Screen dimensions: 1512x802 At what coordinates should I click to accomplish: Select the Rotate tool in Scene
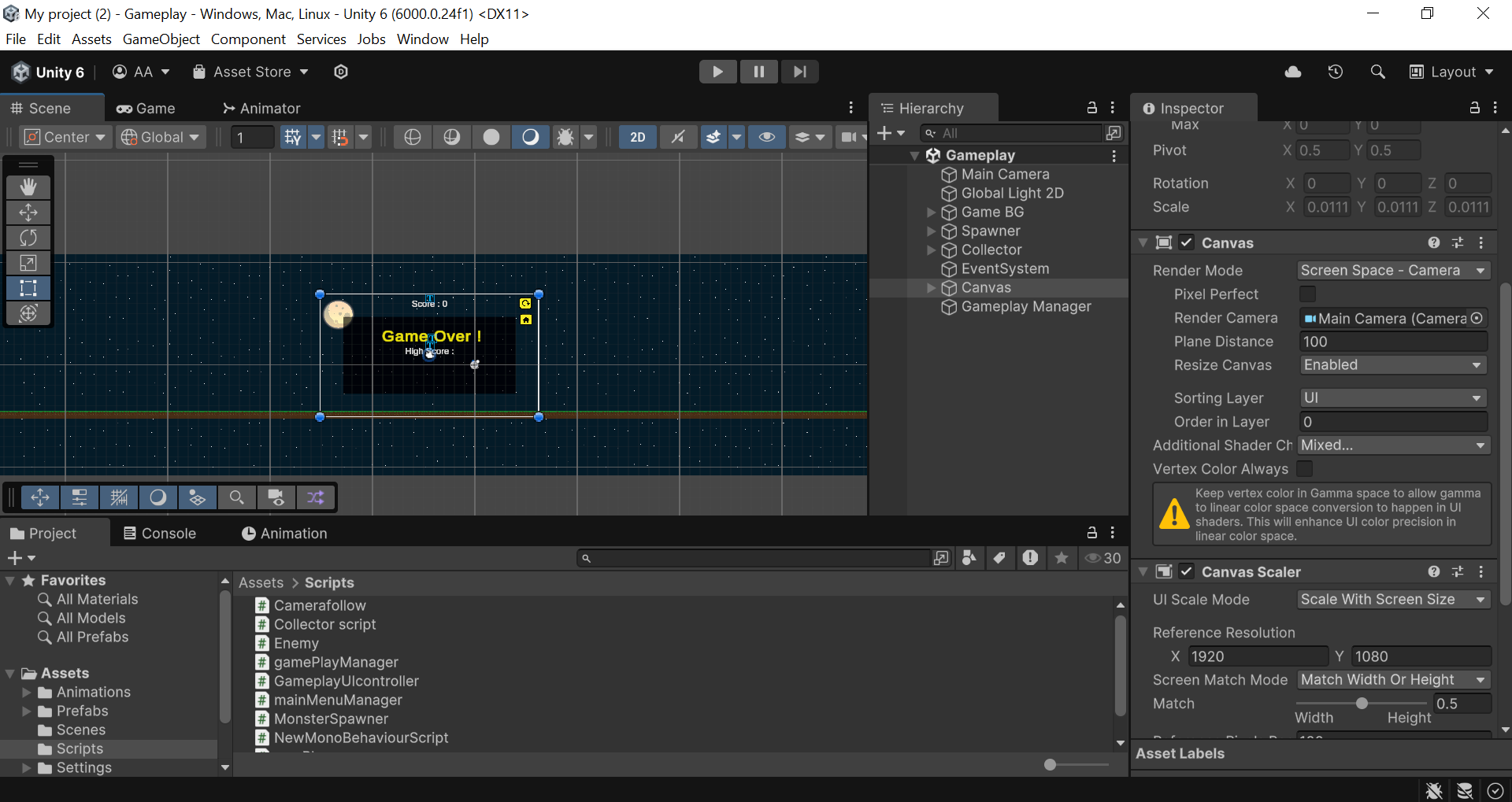click(x=28, y=238)
